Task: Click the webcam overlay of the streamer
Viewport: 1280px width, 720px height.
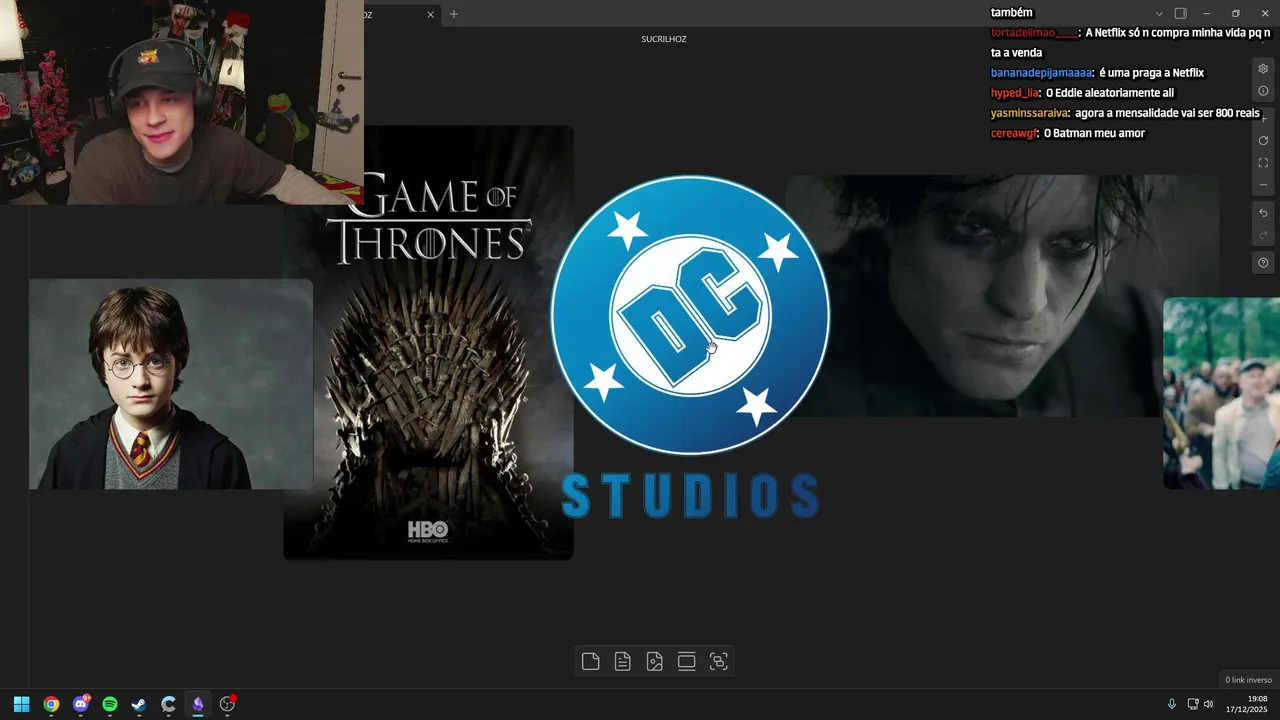Action: [182, 102]
